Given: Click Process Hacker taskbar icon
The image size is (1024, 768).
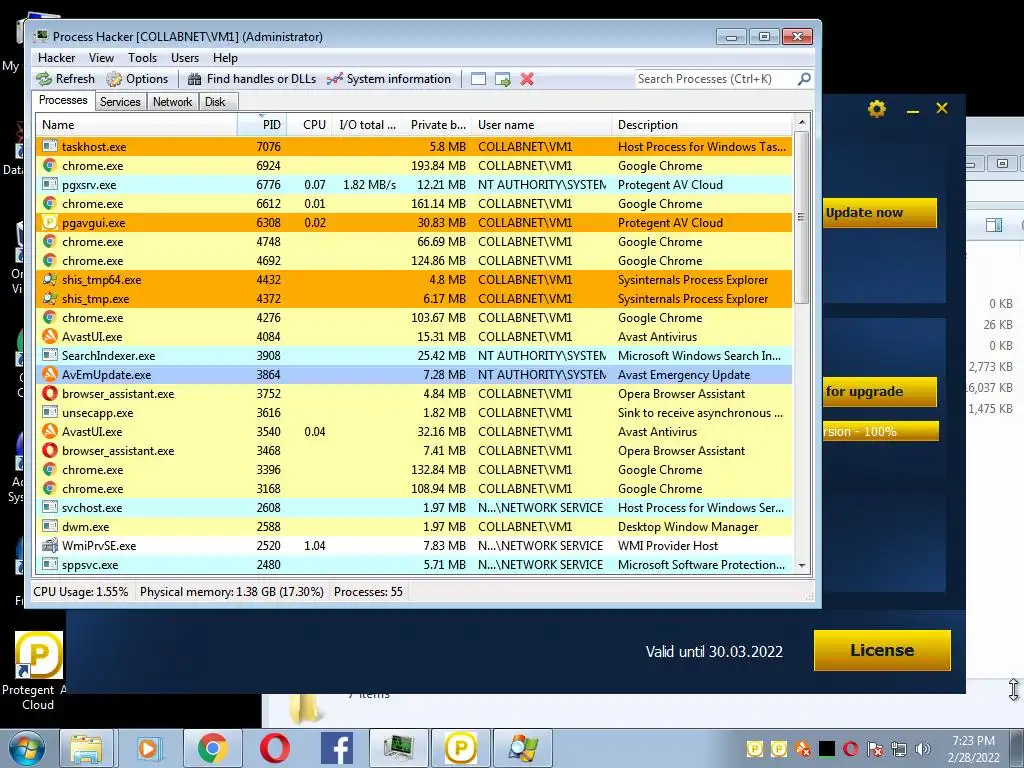Looking at the screenshot, I should tap(399, 749).
